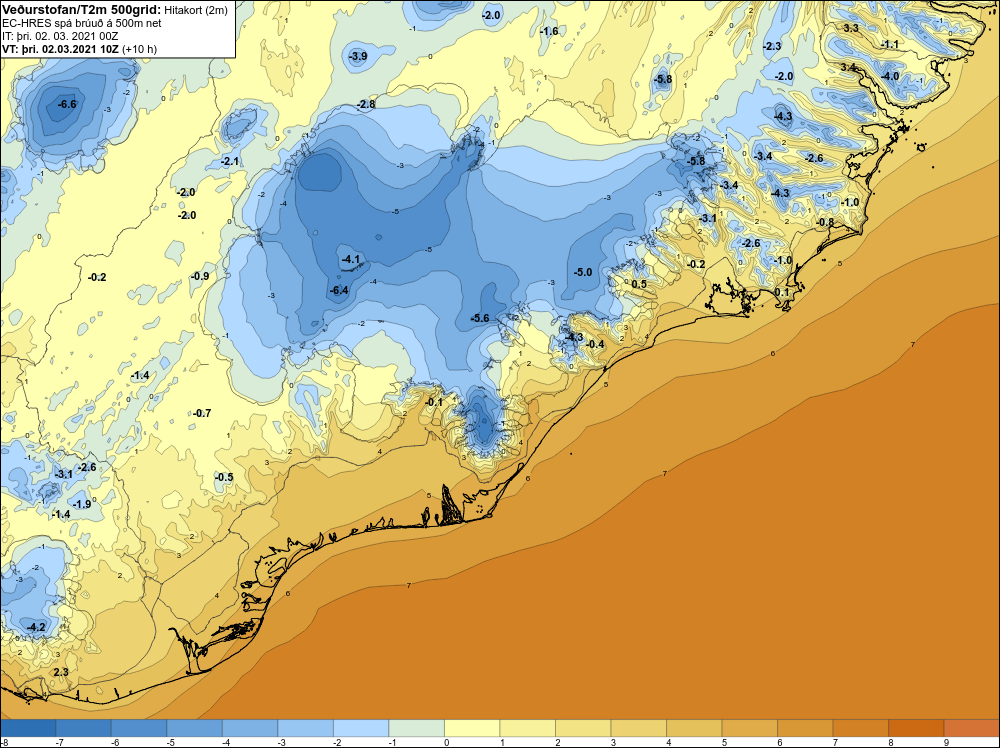Viewport: 1000px width, 748px height.
Task: Click the -6.4 temperature value
Action: pos(339,290)
